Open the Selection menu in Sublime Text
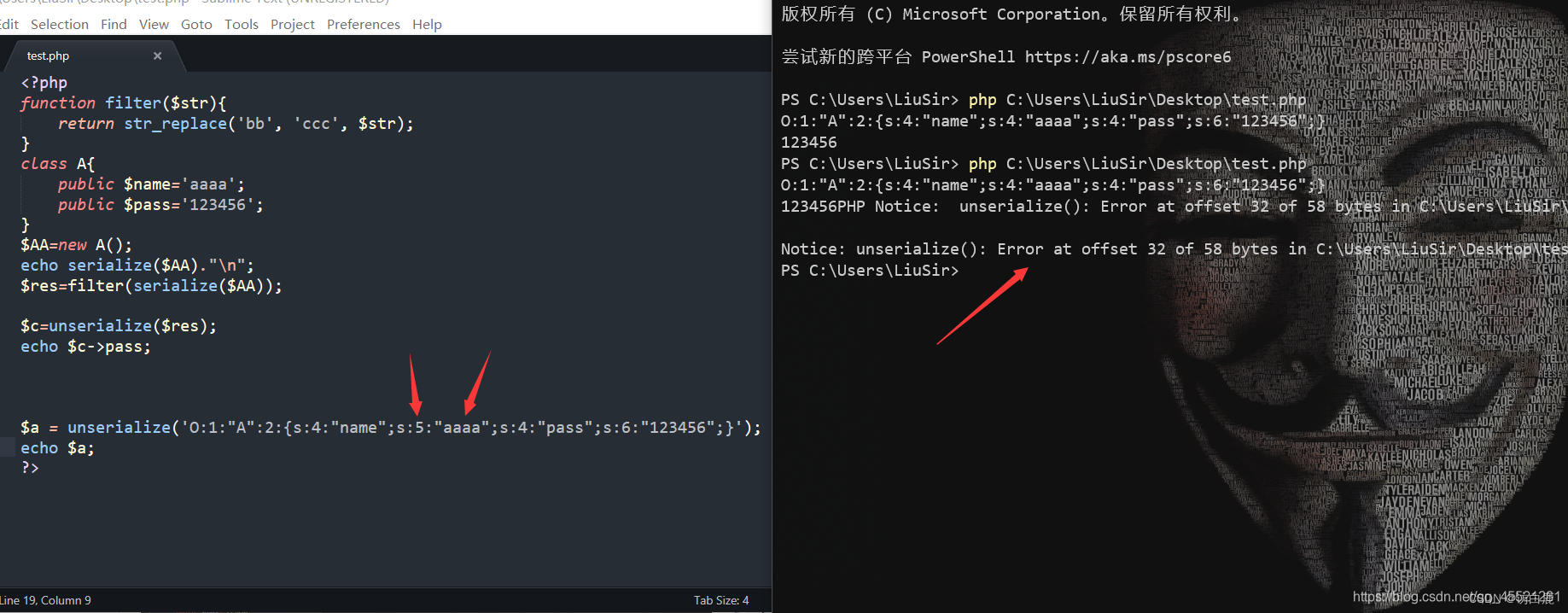Image resolution: width=1568 pixels, height=613 pixels. pos(60,24)
